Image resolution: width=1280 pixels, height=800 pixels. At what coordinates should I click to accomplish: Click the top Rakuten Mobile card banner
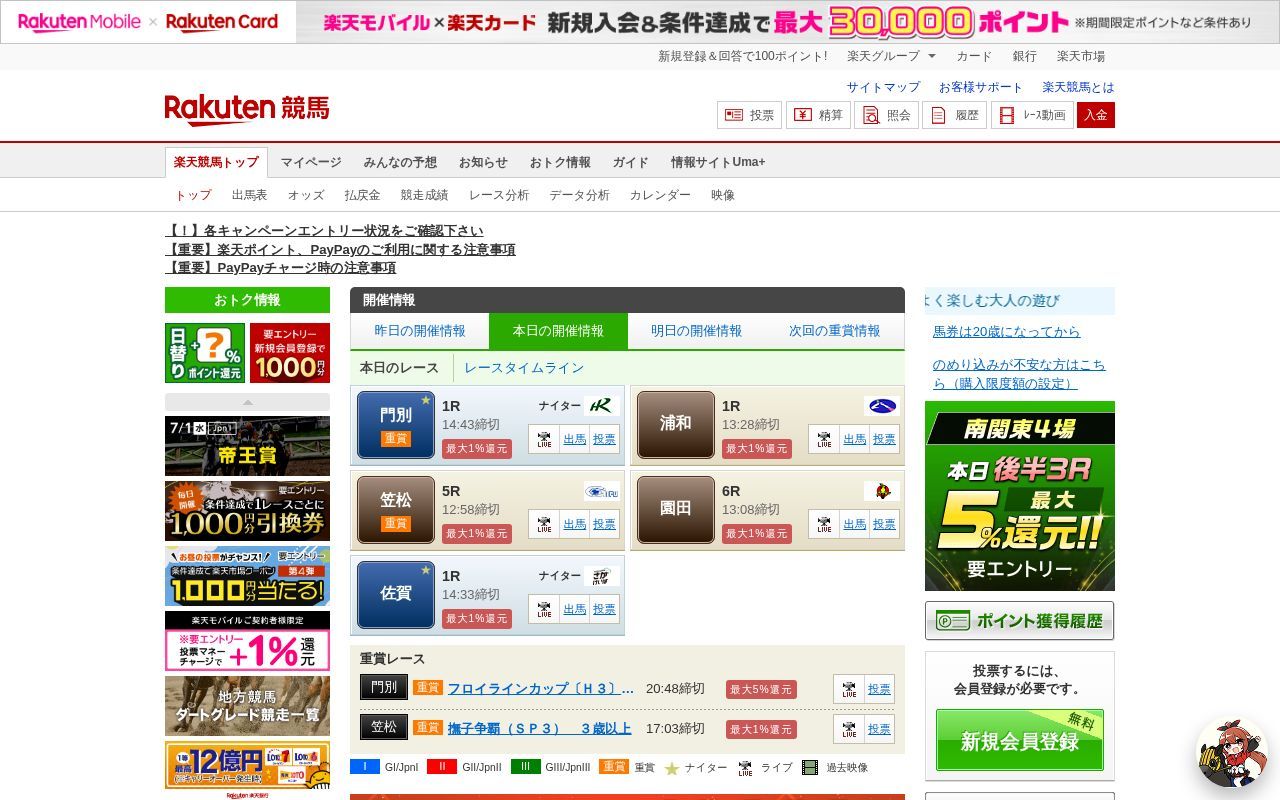tap(640, 22)
